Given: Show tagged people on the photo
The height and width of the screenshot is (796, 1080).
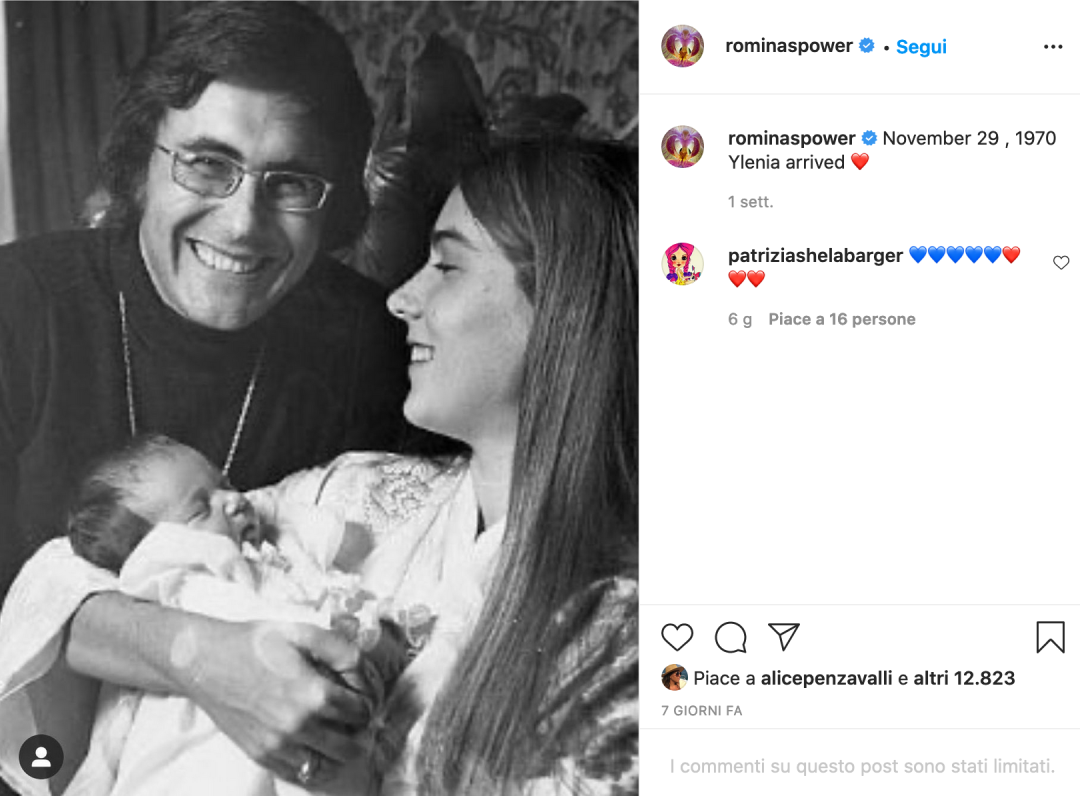Looking at the screenshot, I should (x=41, y=757).
